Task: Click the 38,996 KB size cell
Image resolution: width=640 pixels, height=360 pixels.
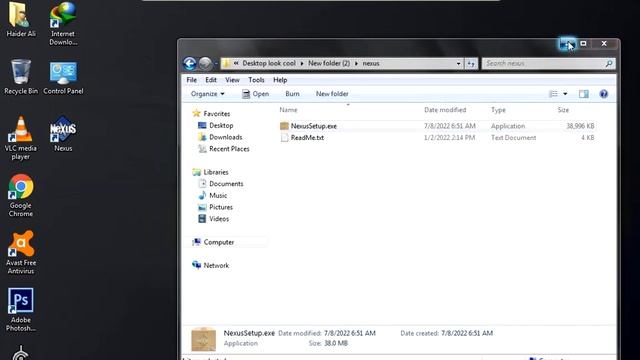Action: point(580,126)
